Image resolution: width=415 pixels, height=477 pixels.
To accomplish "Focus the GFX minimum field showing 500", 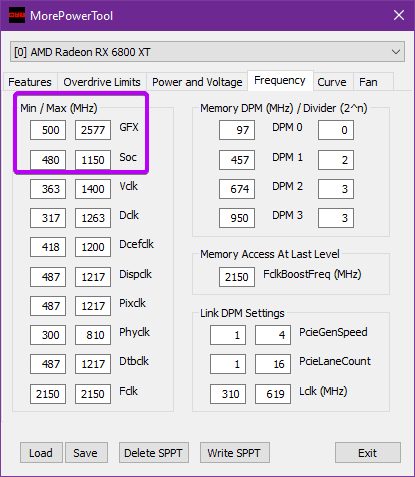I will (48, 130).
